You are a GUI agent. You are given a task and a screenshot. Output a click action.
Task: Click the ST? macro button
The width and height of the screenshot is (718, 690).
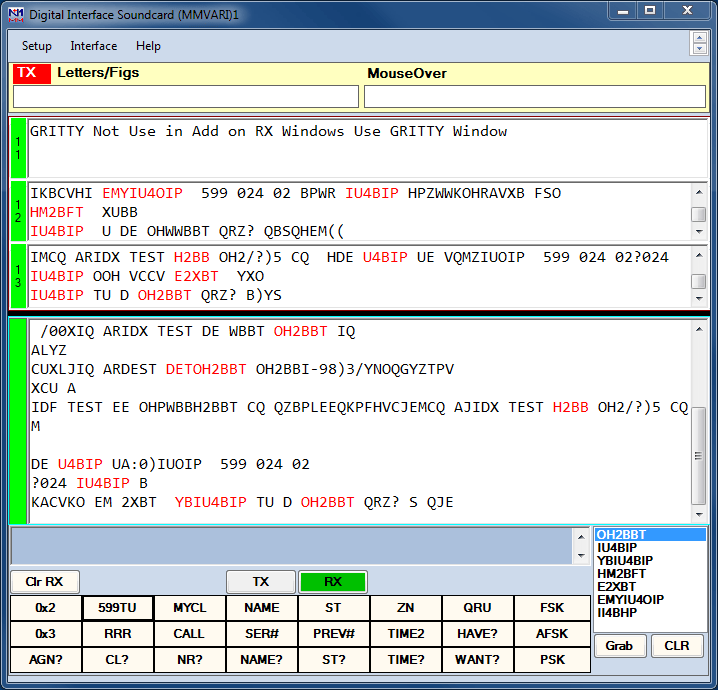pos(333,660)
